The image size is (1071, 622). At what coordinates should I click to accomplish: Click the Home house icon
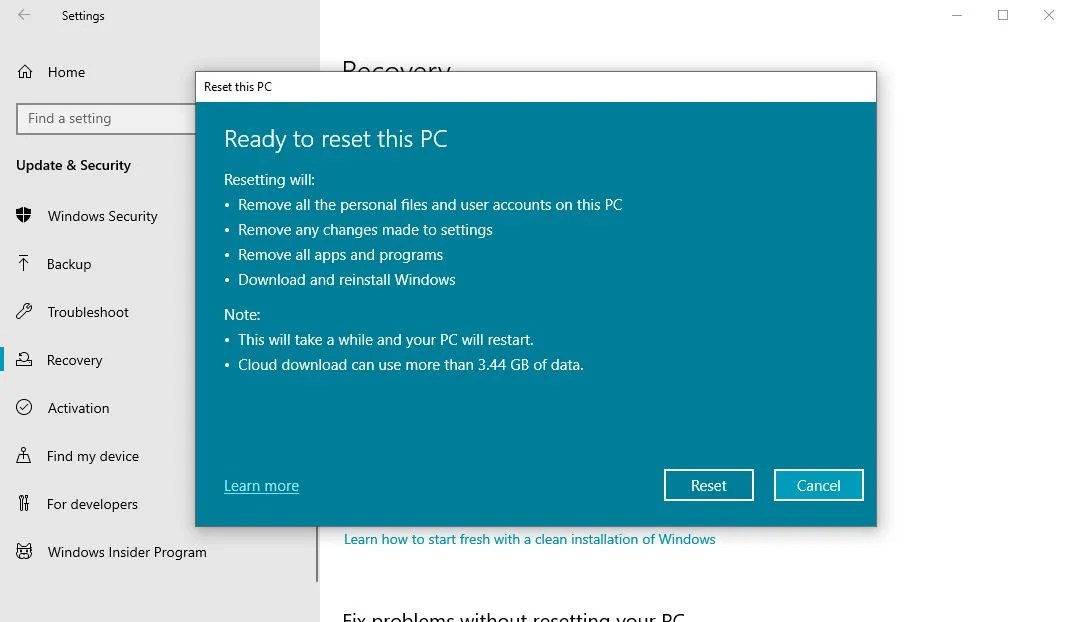[25, 72]
